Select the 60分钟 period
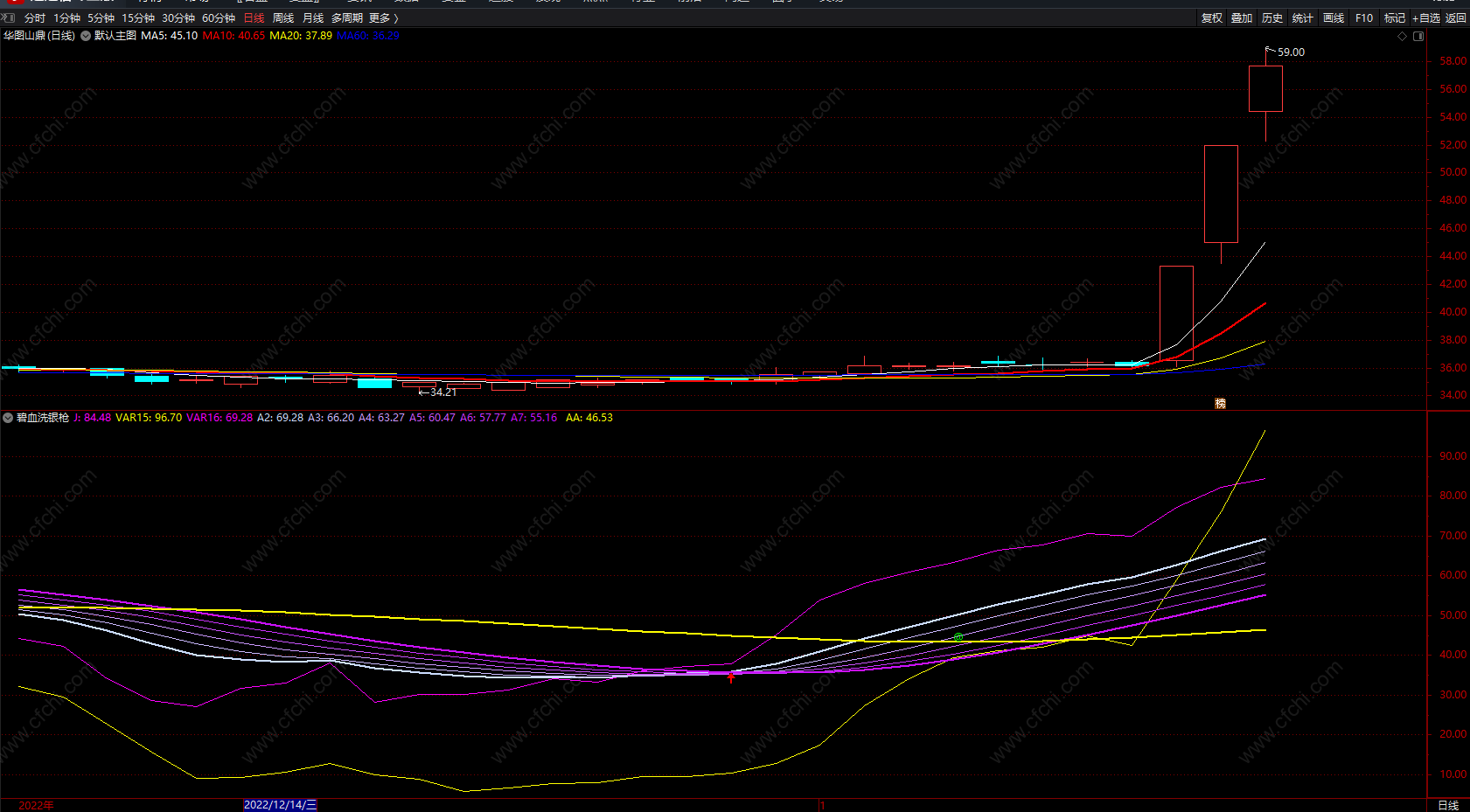1470x812 pixels. (x=219, y=18)
